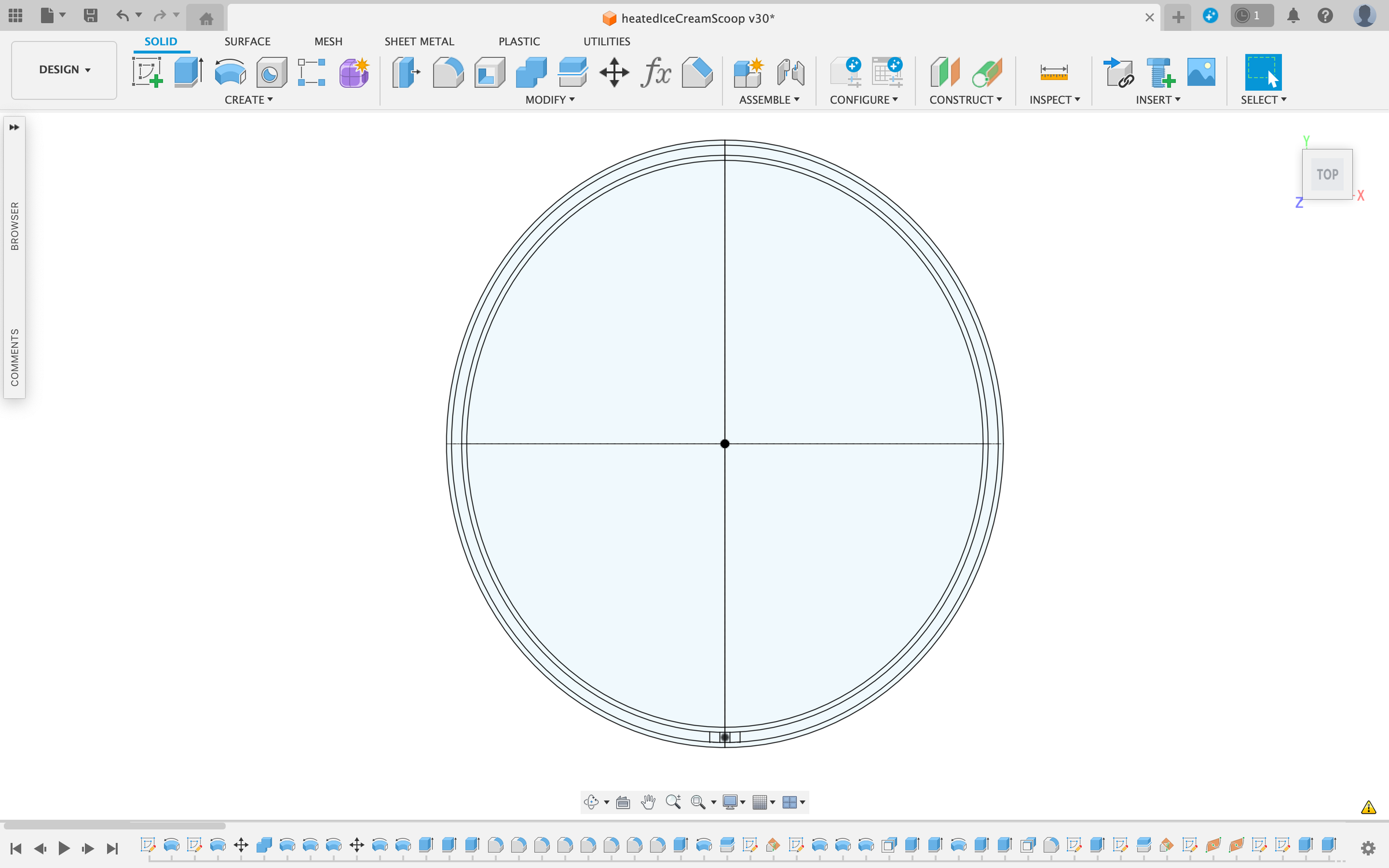Click the Insert Image icon
Screen dimensions: 1389x868
point(1201,72)
